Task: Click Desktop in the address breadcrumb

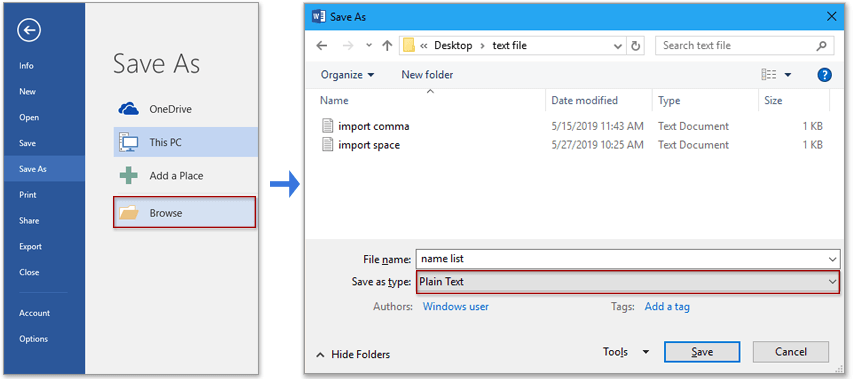Action: click(x=453, y=46)
